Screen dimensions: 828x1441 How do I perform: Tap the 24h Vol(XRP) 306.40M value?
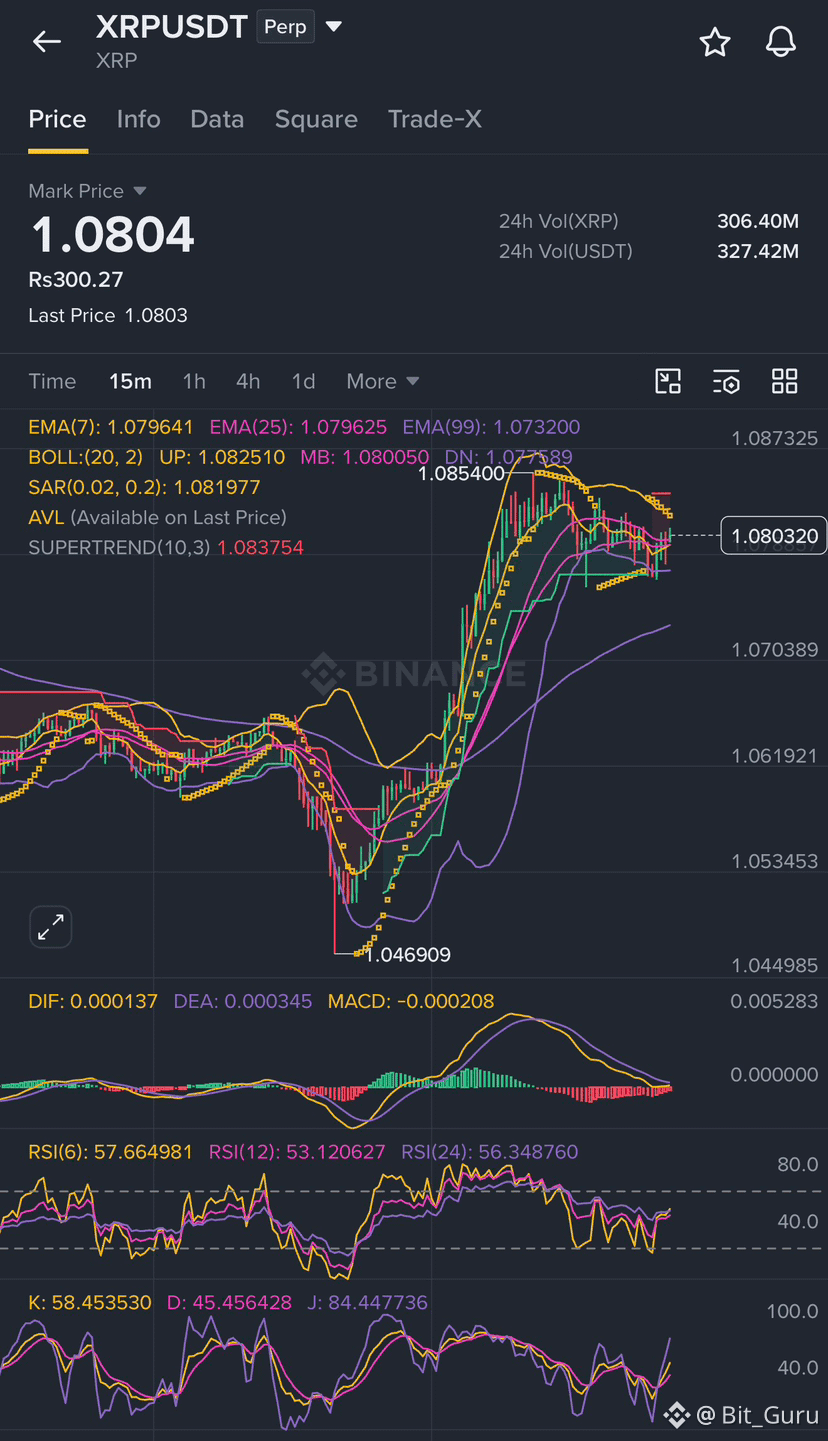pos(758,221)
